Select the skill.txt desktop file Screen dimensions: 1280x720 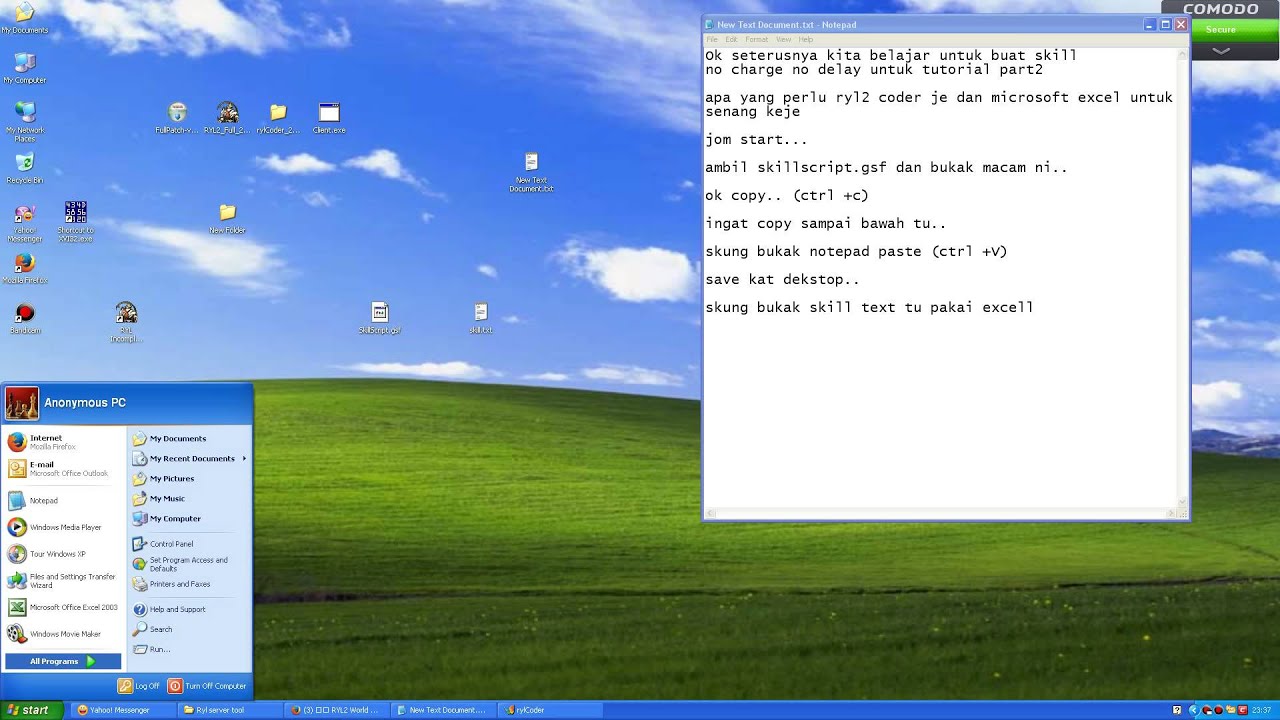[480, 318]
